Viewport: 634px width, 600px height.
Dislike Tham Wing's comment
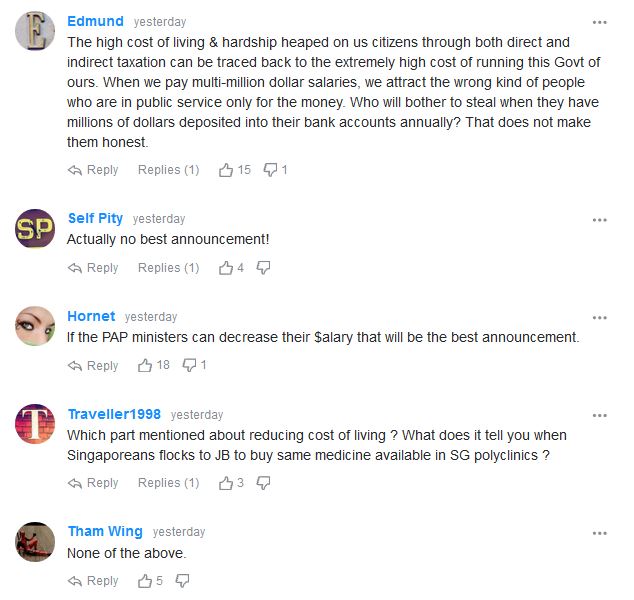(182, 581)
